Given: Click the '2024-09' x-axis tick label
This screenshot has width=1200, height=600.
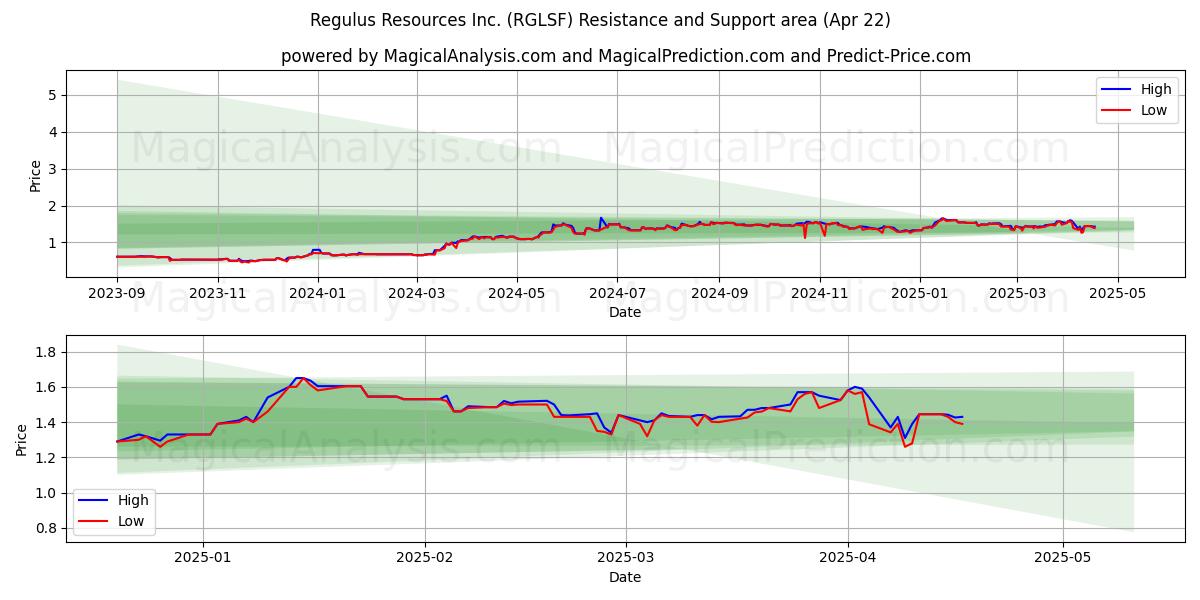Looking at the screenshot, I should [x=718, y=293].
